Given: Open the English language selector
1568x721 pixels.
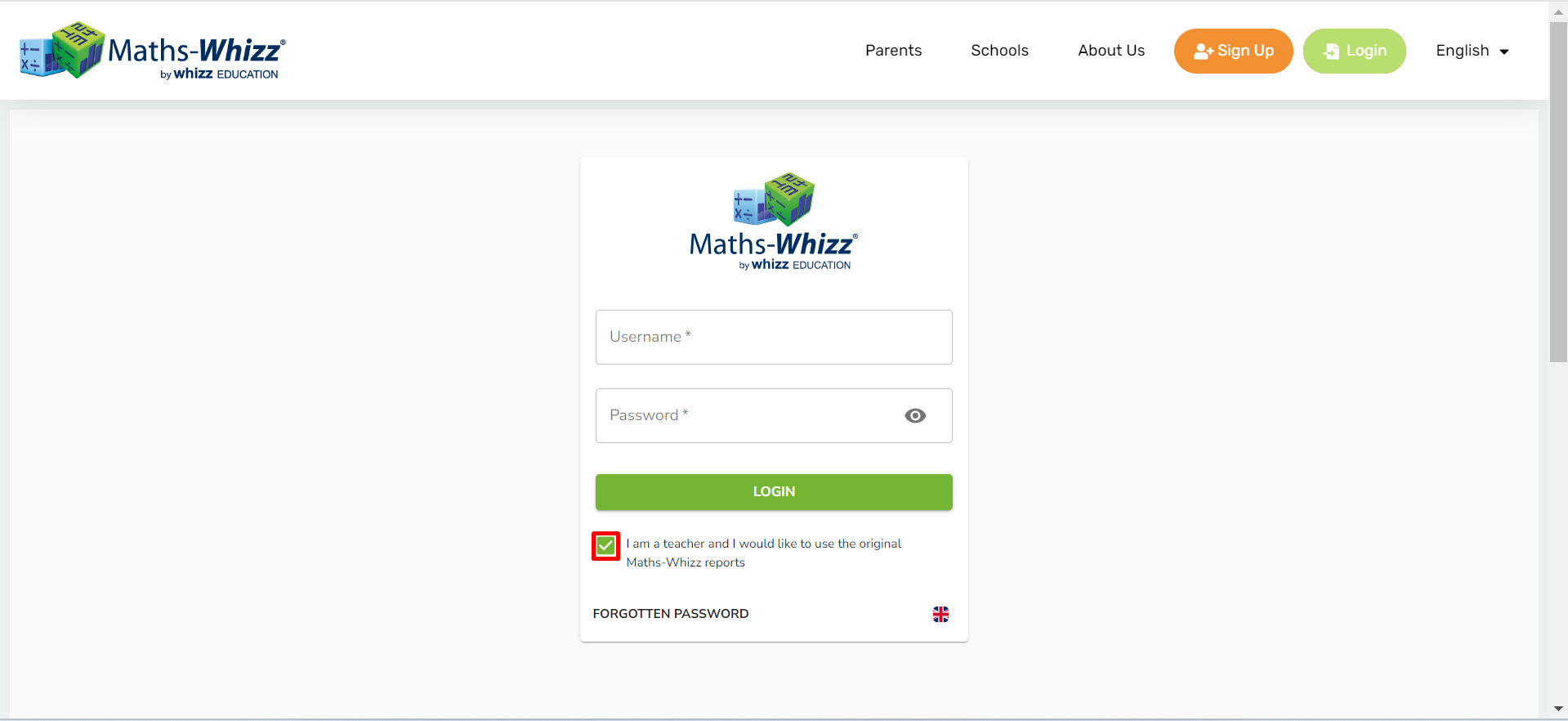Looking at the screenshot, I should 1472,51.
